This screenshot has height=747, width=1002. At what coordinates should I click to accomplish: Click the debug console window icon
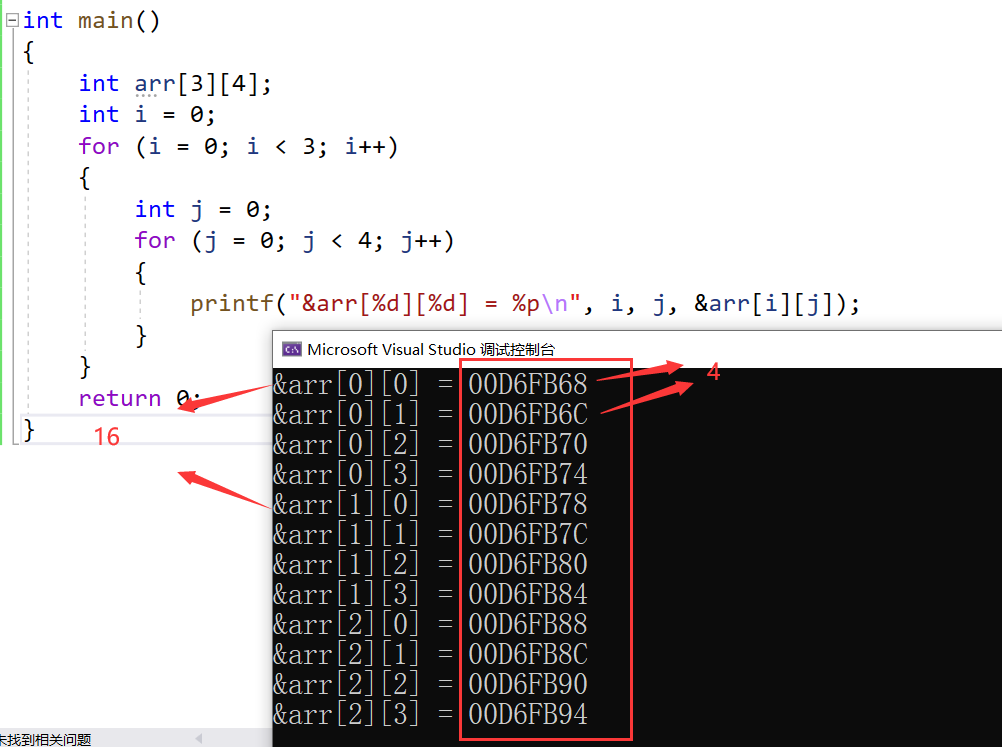coord(291,350)
